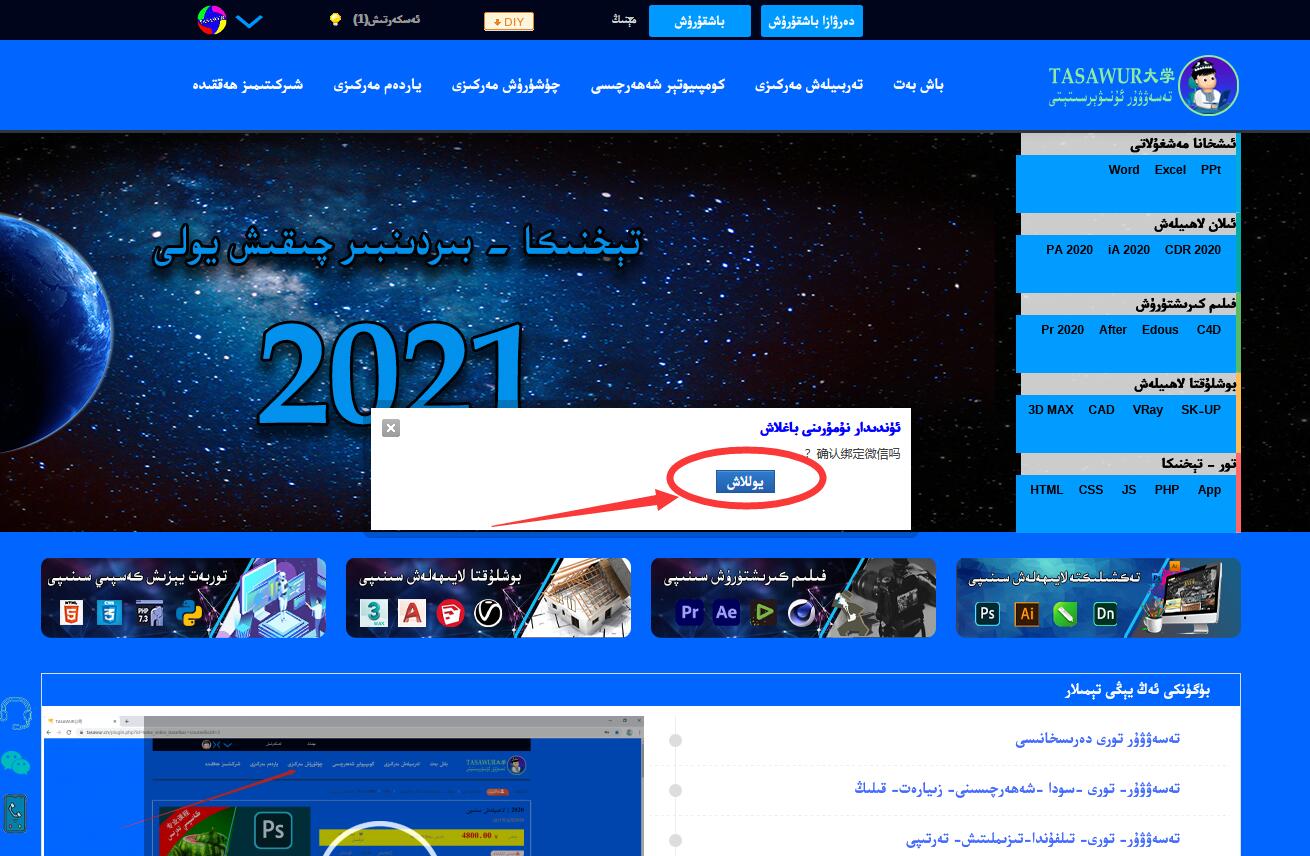Click the colorful user avatar icon
The width and height of the screenshot is (1310, 856).
pos(212,20)
